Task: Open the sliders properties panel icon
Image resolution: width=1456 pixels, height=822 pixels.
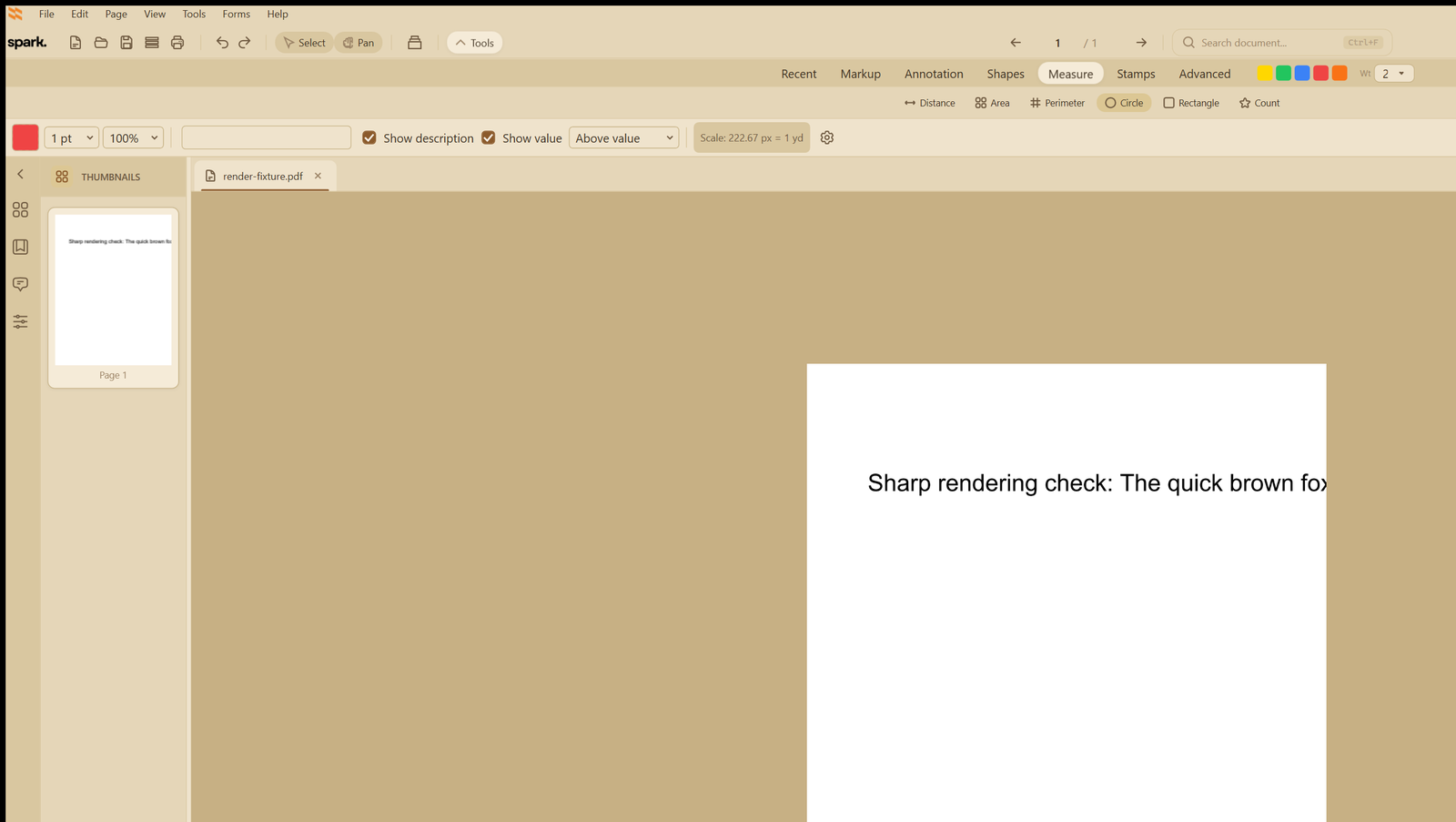Action: [20, 321]
